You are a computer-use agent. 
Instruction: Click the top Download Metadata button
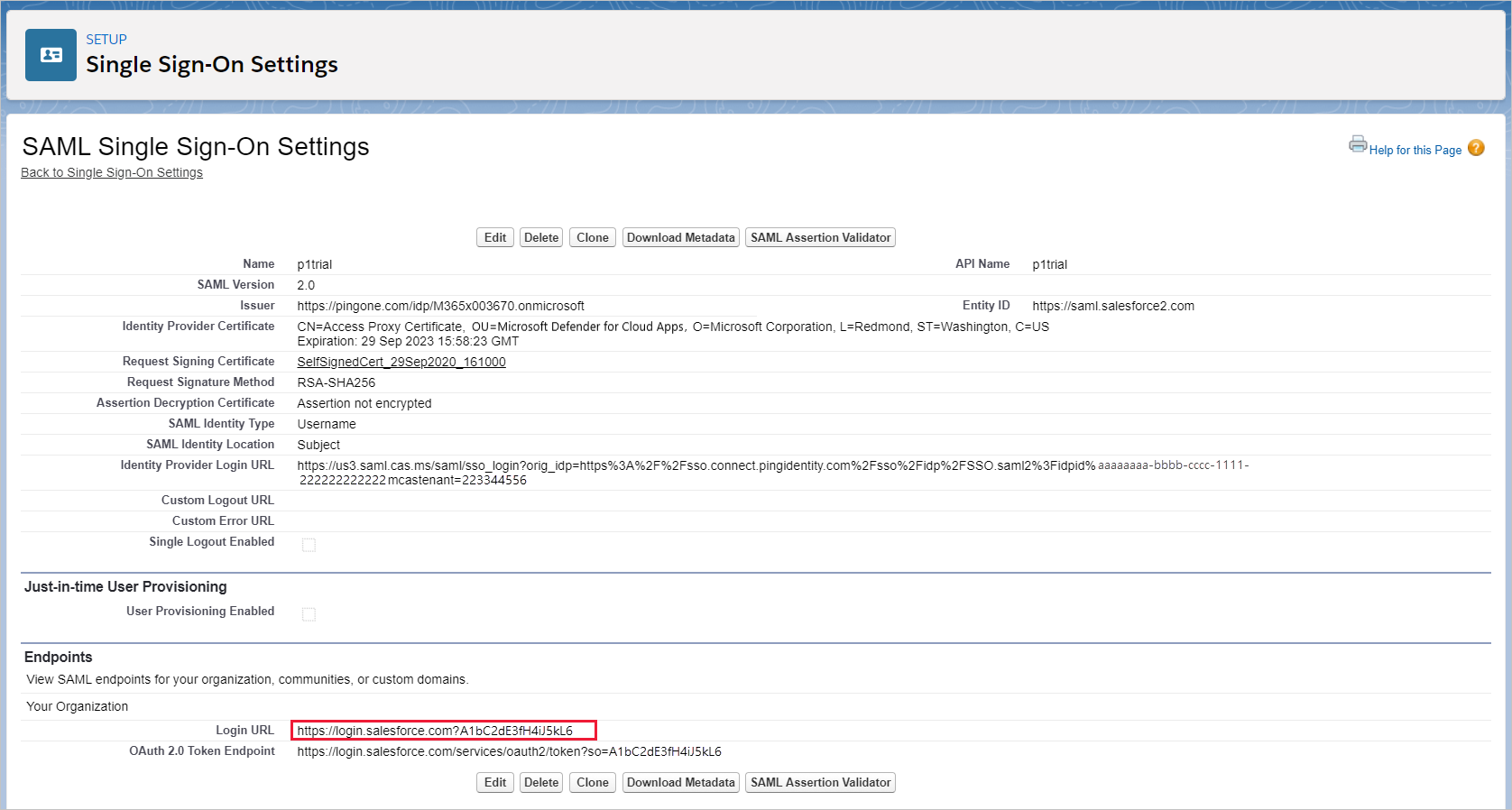680,237
